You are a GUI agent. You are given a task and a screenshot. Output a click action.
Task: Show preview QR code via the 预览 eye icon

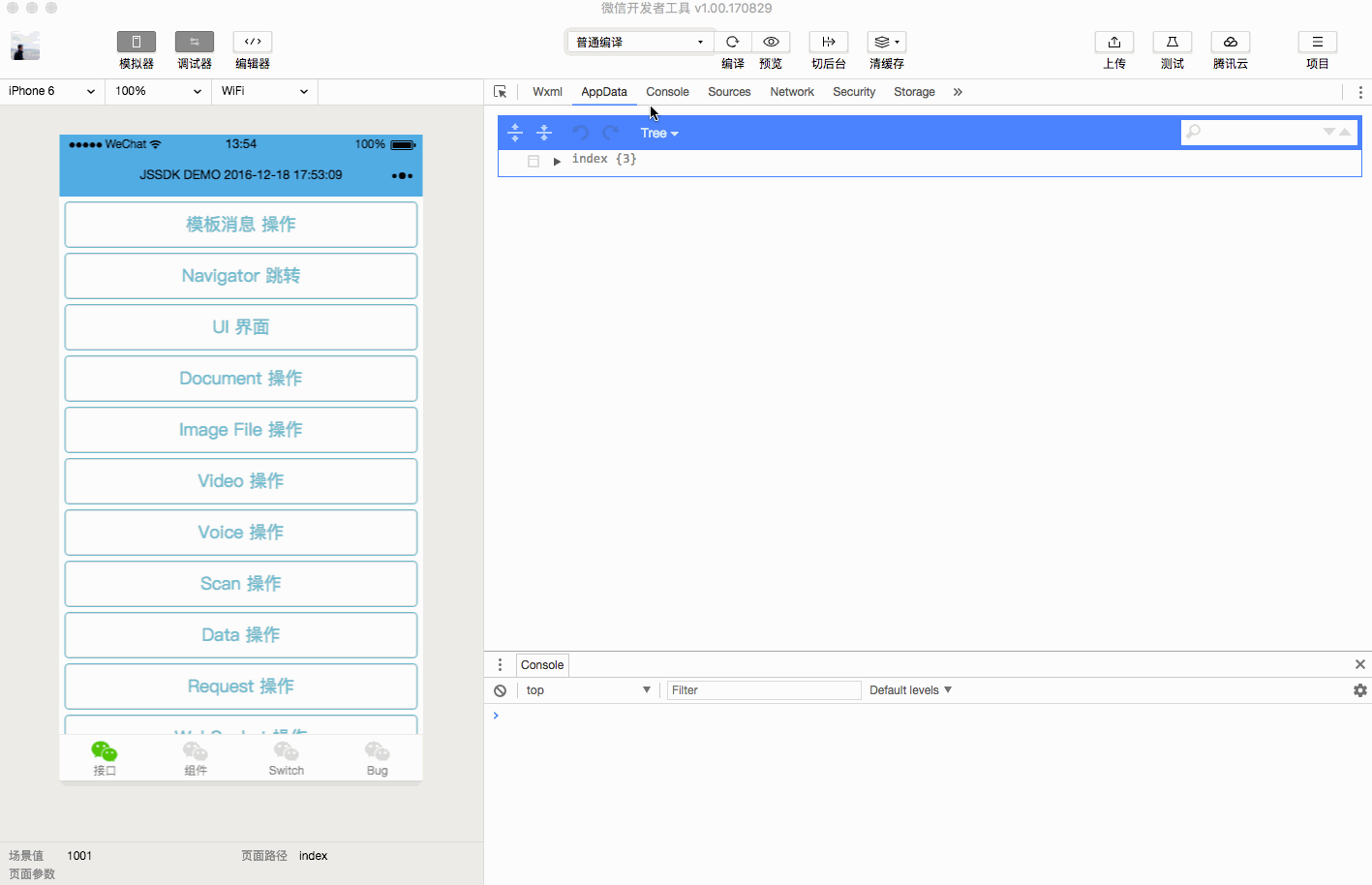point(771,42)
